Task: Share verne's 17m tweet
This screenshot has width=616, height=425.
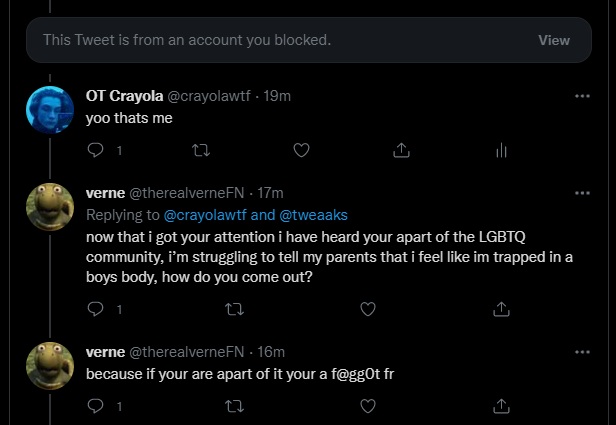Action: pyautogui.click(x=502, y=309)
